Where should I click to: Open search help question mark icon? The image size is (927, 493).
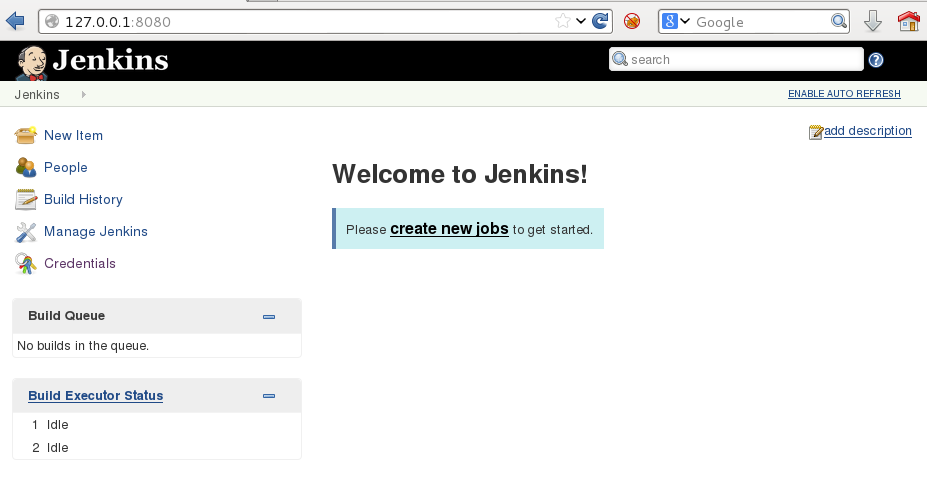tap(876, 60)
